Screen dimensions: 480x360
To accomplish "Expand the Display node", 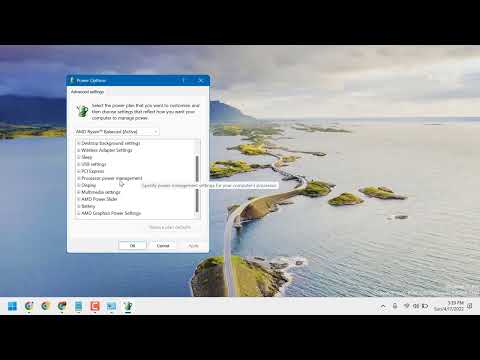I will [79, 185].
